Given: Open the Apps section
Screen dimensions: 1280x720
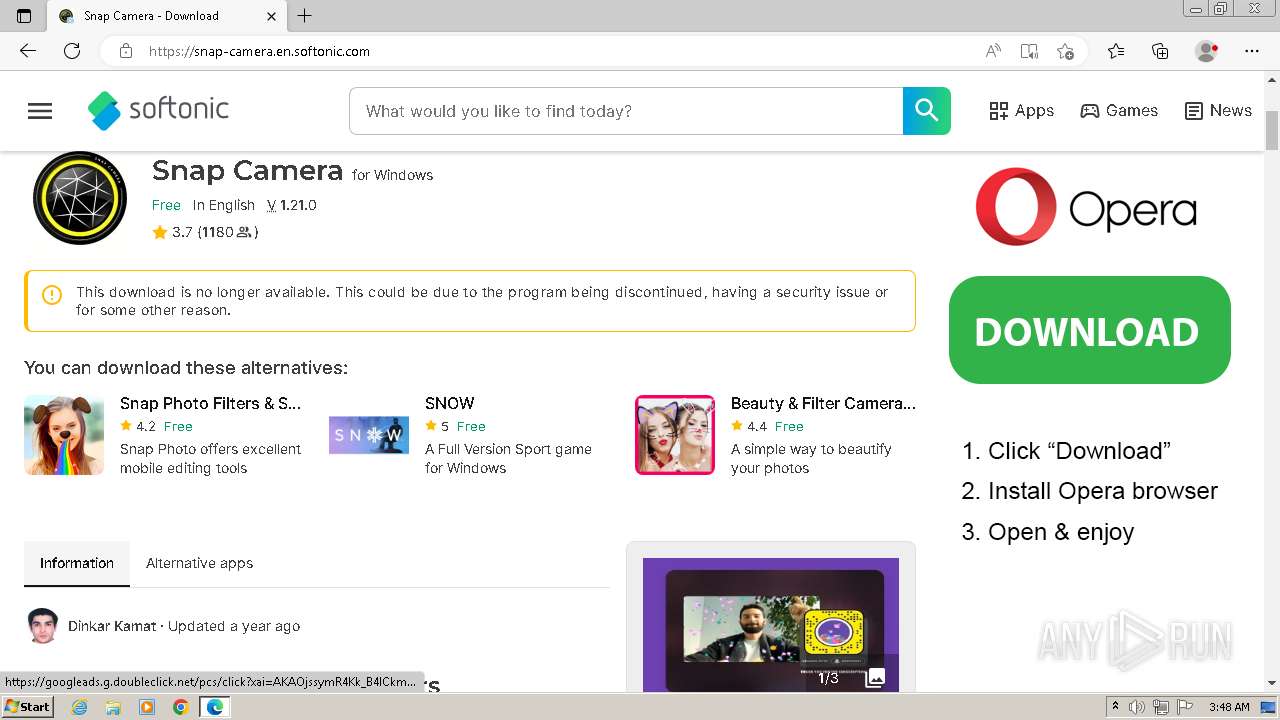Looking at the screenshot, I should click(x=1022, y=111).
